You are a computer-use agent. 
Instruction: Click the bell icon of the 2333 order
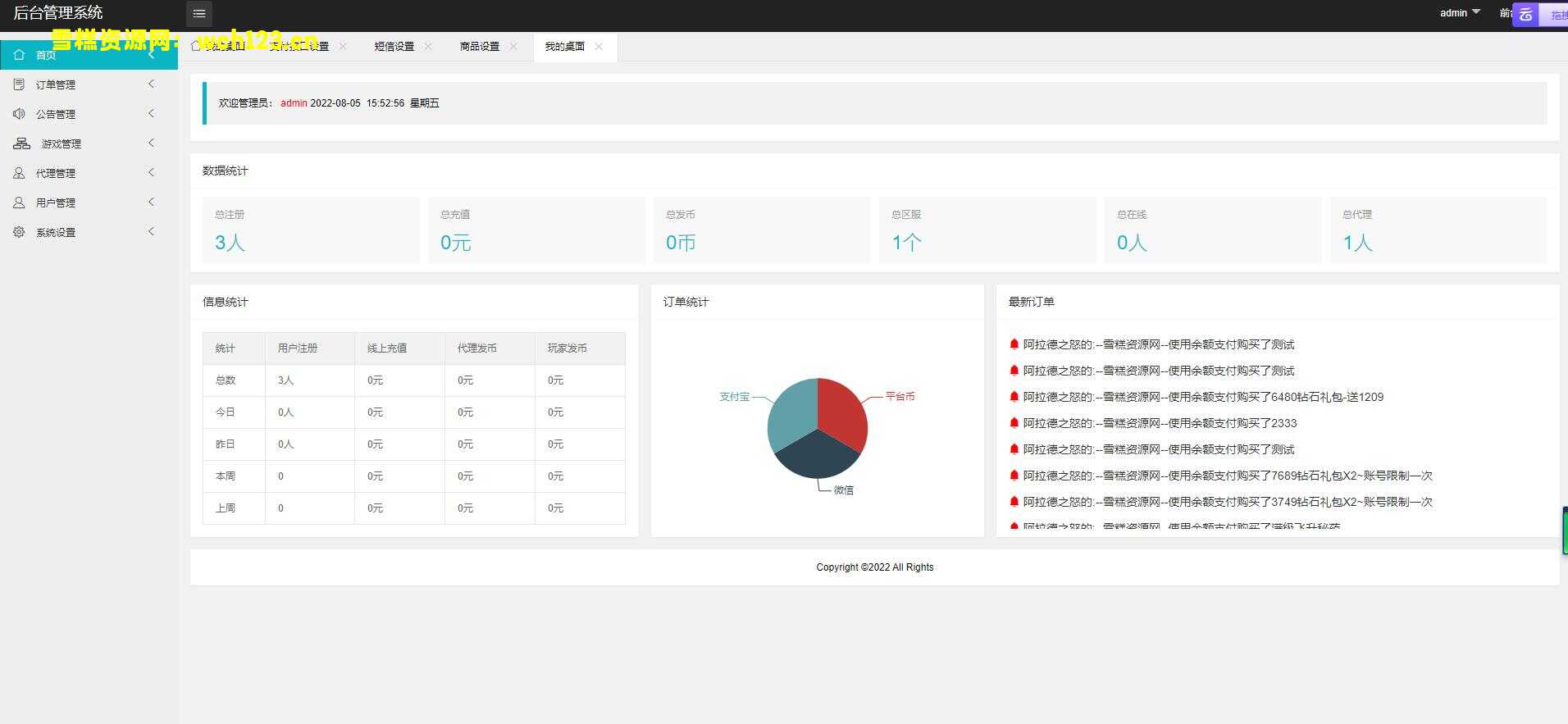(x=1014, y=423)
